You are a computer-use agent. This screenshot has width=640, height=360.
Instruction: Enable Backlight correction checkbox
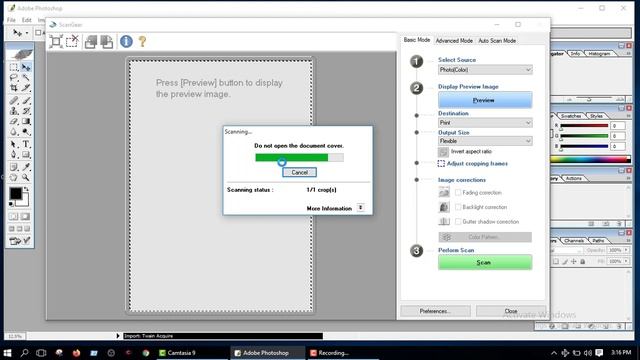click(458, 207)
